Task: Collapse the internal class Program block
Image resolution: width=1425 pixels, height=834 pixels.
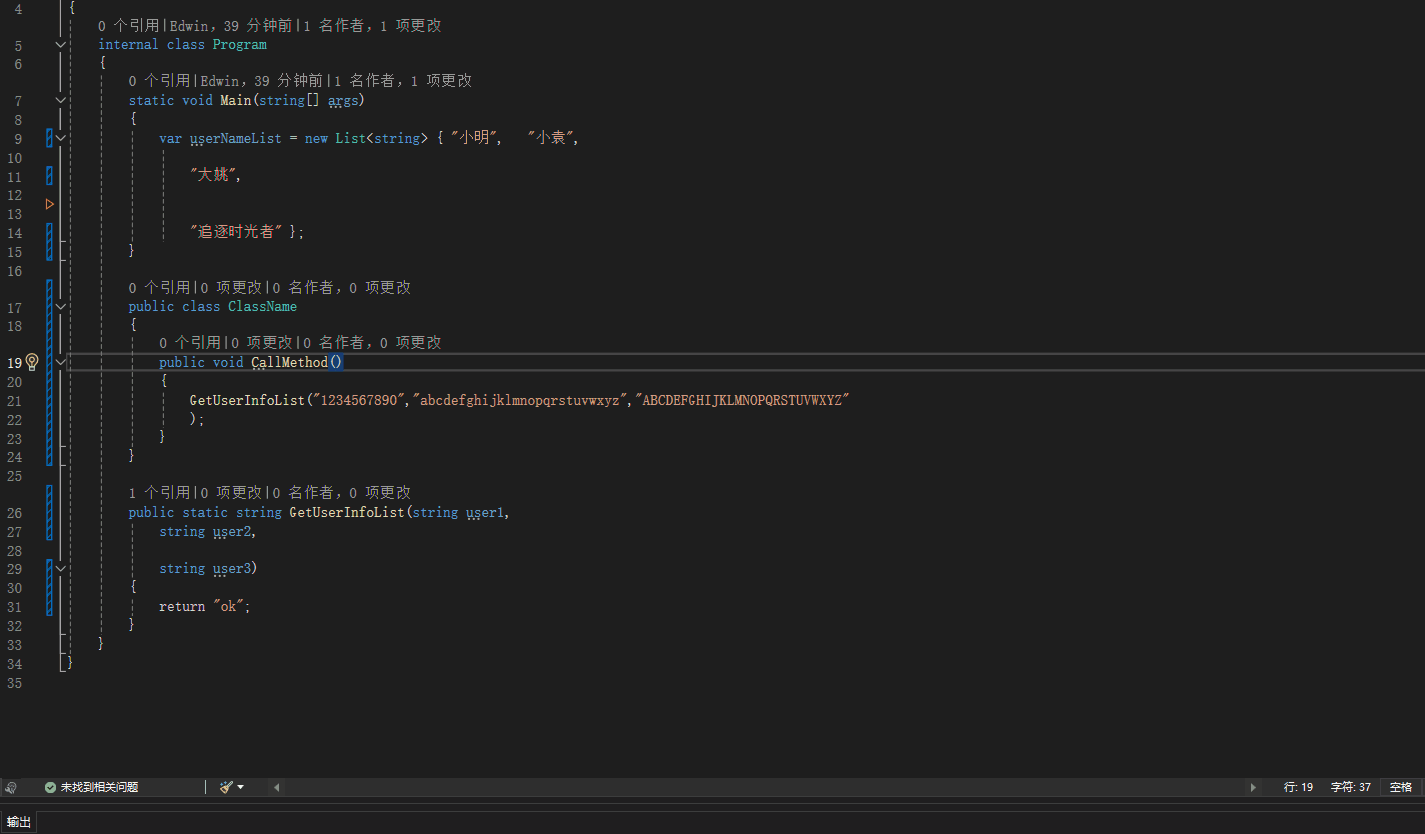Action: tap(61, 45)
